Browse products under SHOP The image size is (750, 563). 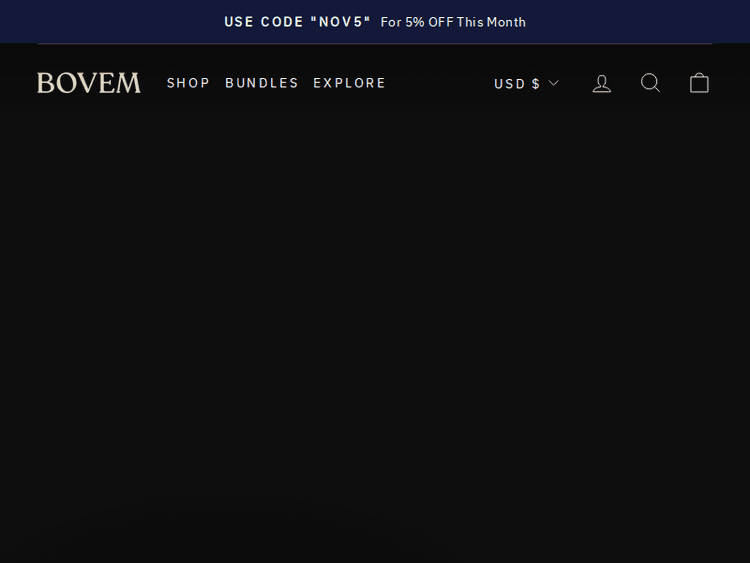[x=188, y=83]
